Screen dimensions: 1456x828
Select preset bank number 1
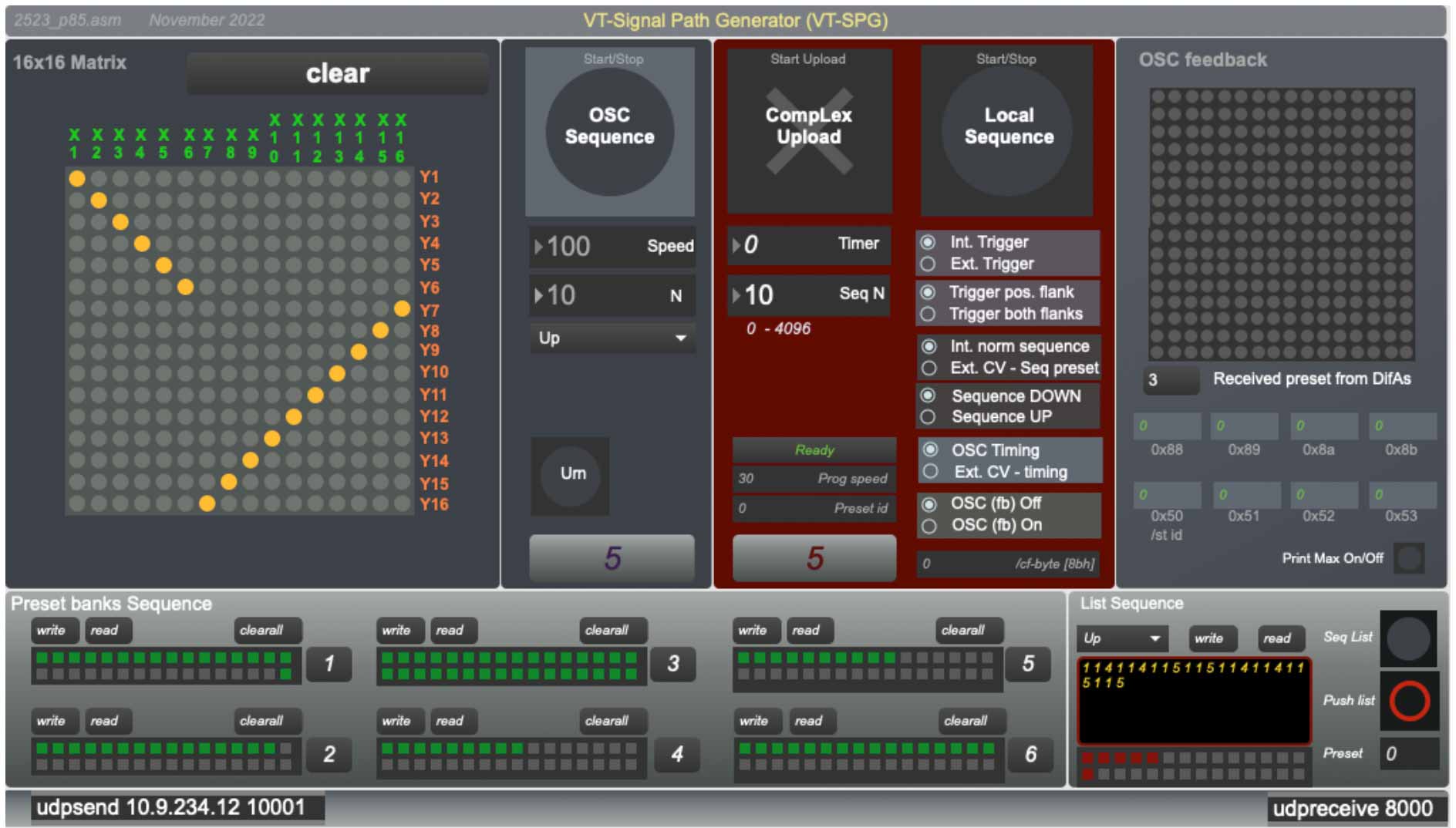pos(329,664)
